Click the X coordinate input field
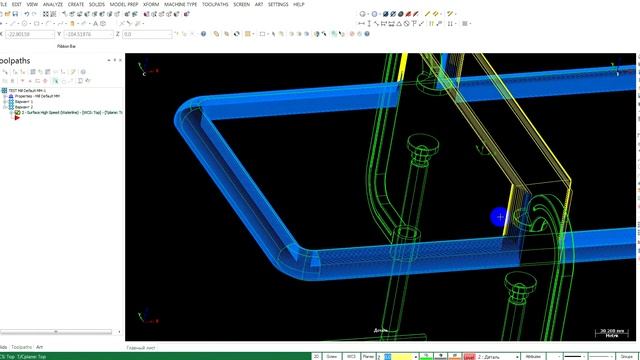This screenshot has height=360, width=640. [x=30, y=34]
